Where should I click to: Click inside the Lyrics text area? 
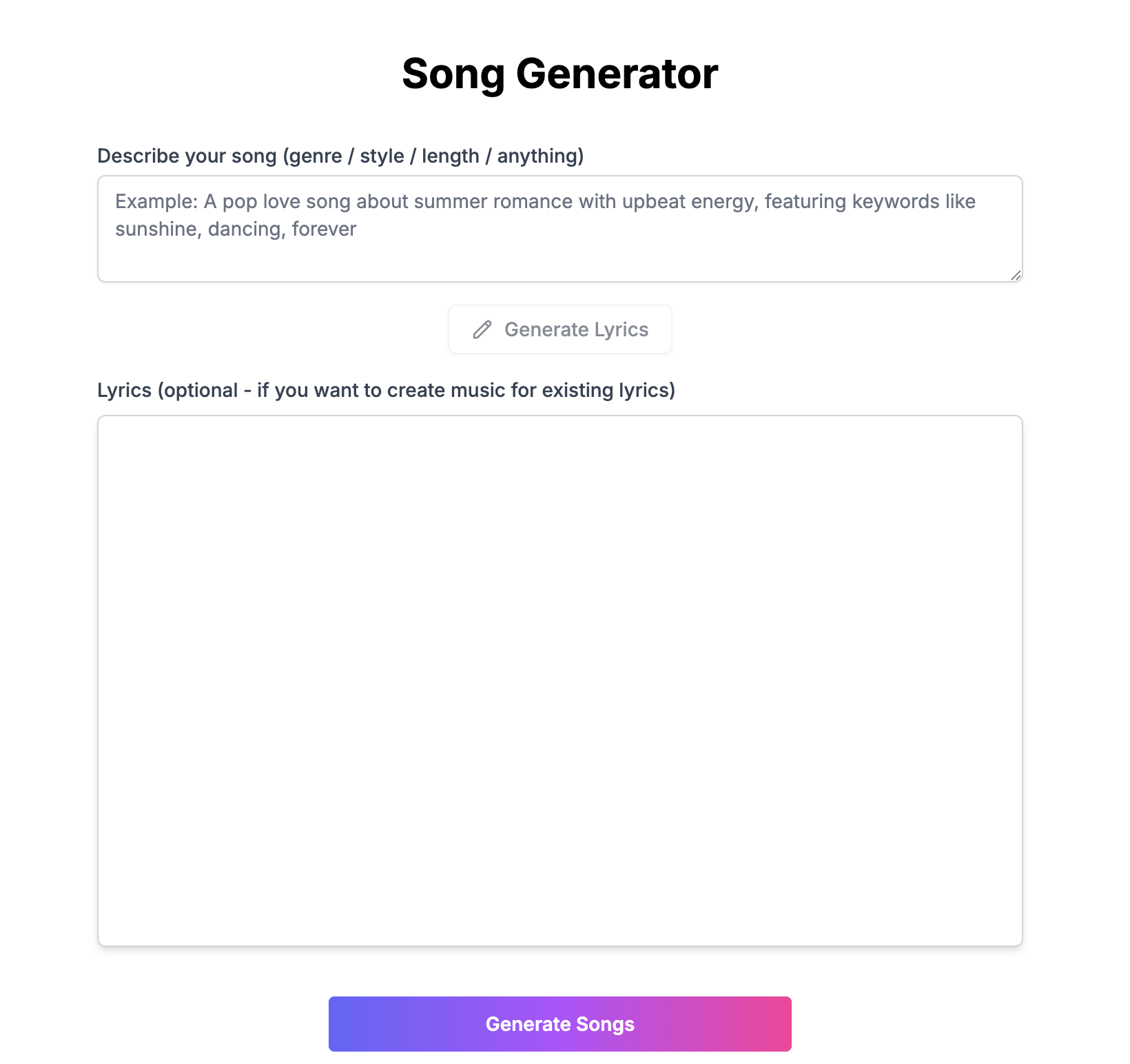point(559,682)
